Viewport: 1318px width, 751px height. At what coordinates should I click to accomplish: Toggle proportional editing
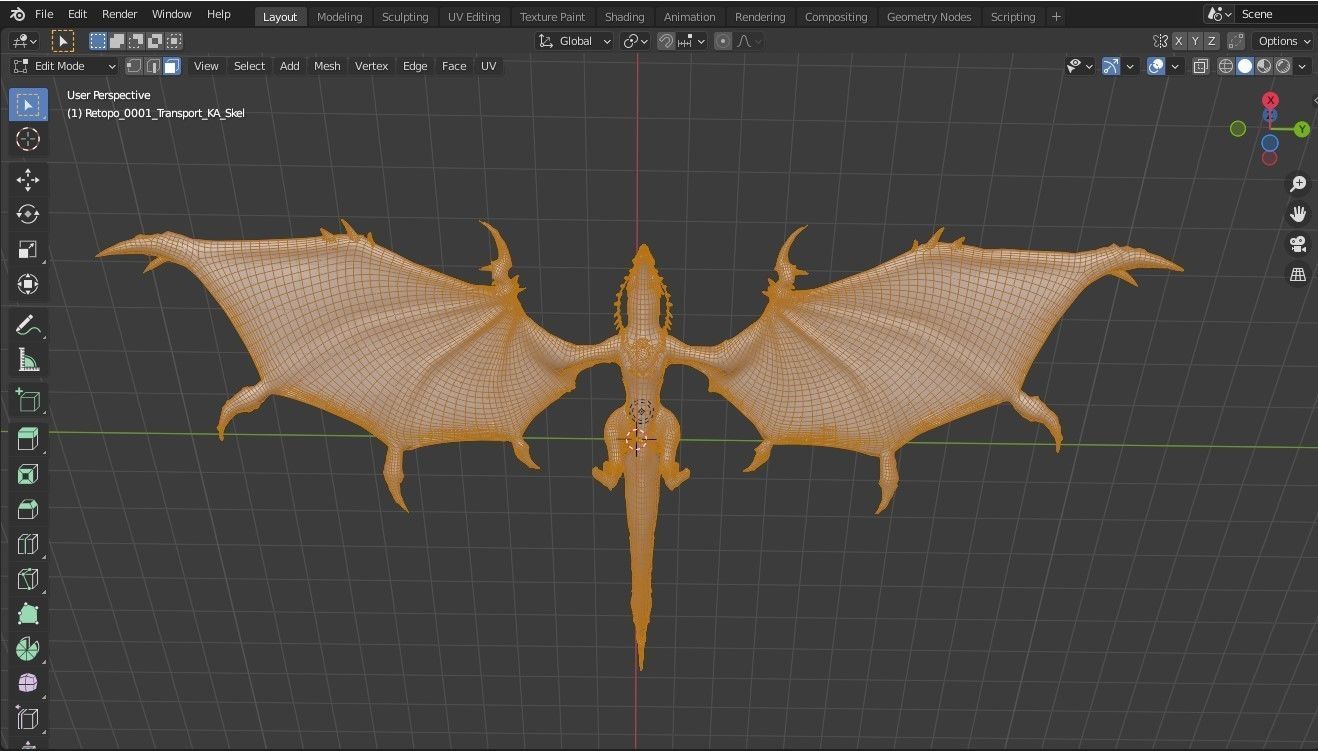coord(723,41)
